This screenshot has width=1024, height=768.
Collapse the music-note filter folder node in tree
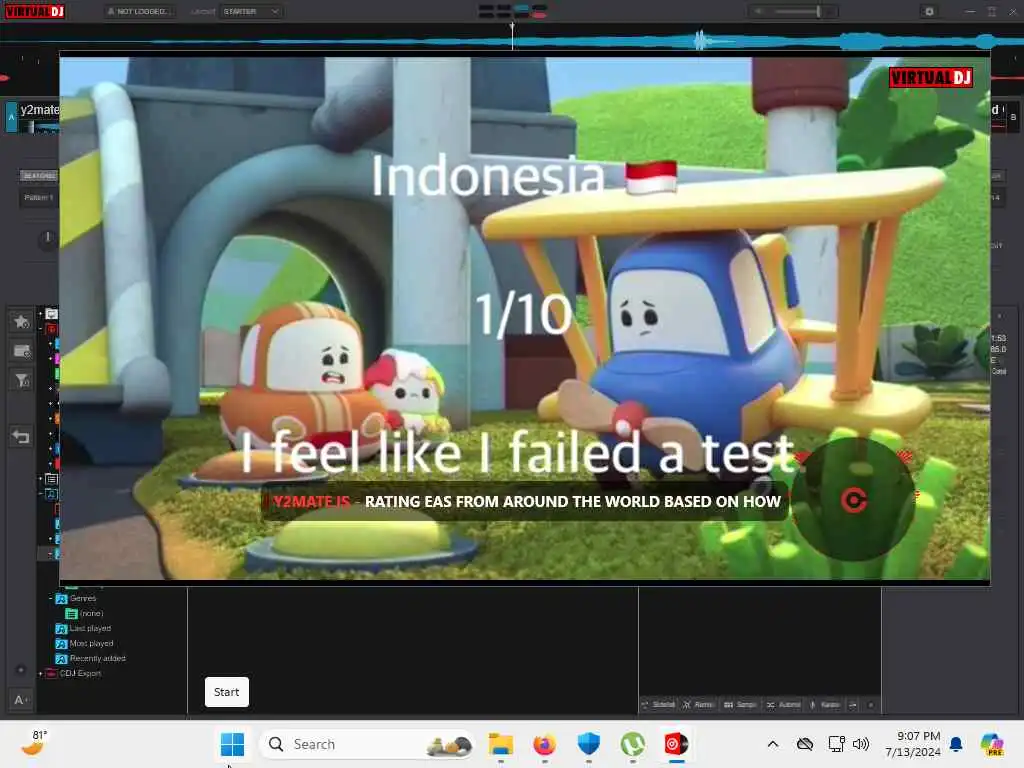coord(41,494)
